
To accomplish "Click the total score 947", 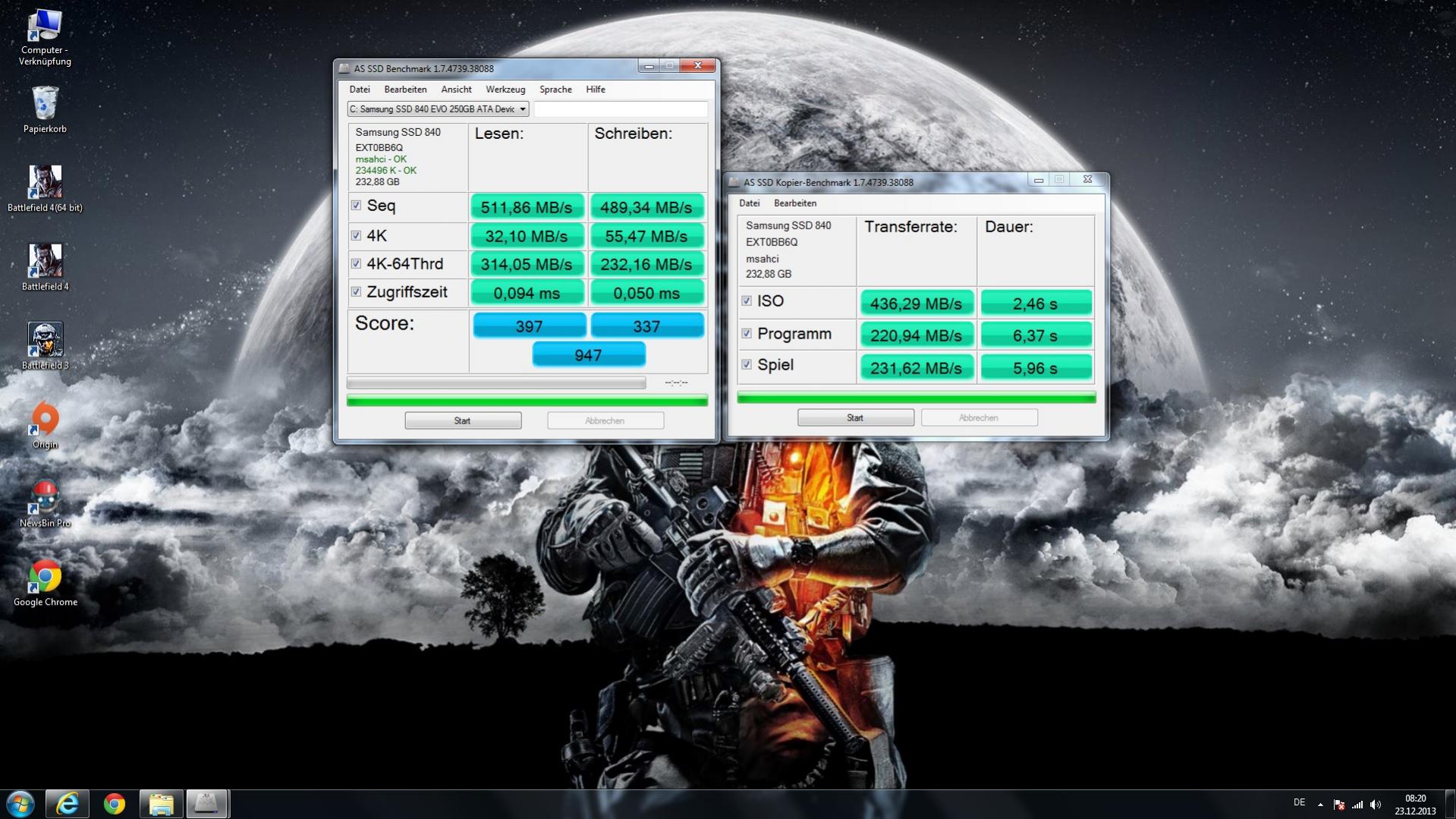I will tap(589, 355).
